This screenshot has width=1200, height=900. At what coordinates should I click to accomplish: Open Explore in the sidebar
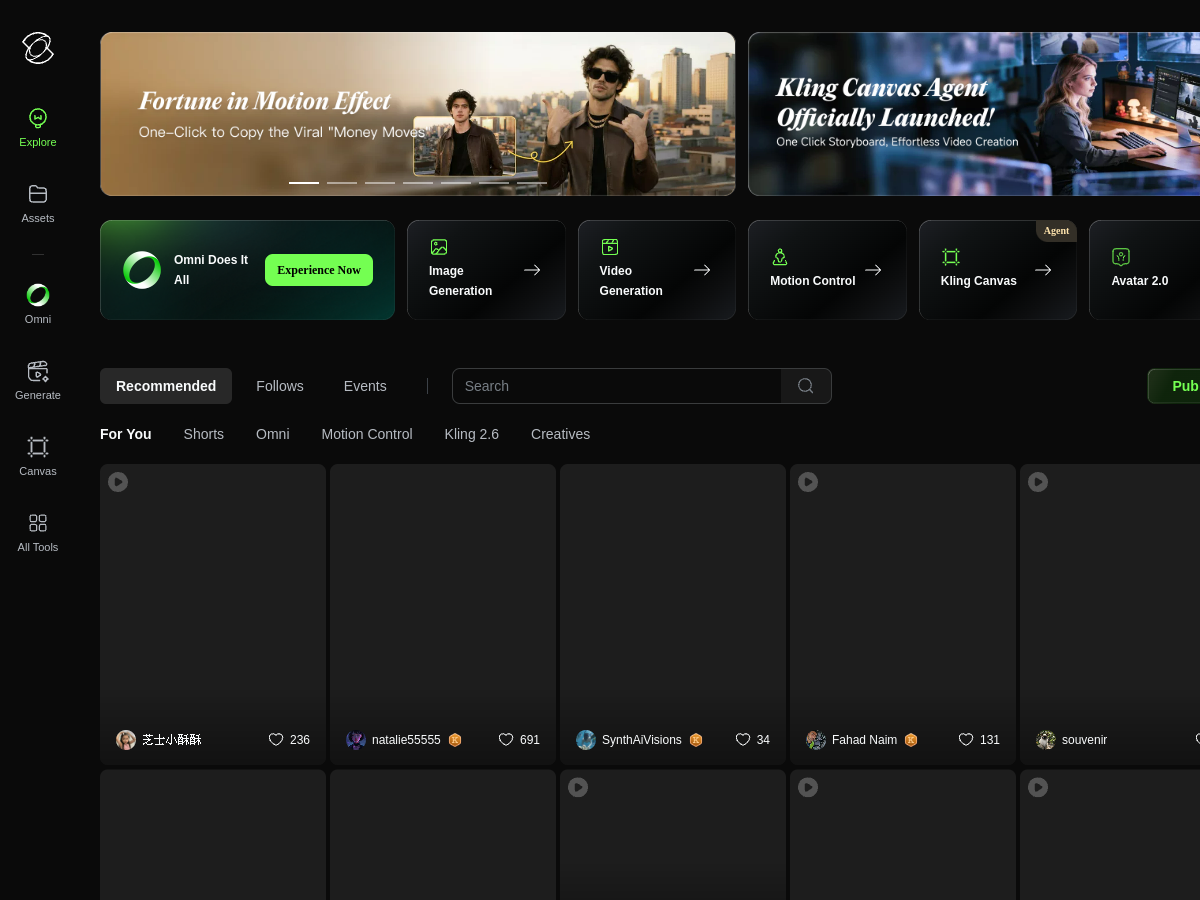[38, 127]
